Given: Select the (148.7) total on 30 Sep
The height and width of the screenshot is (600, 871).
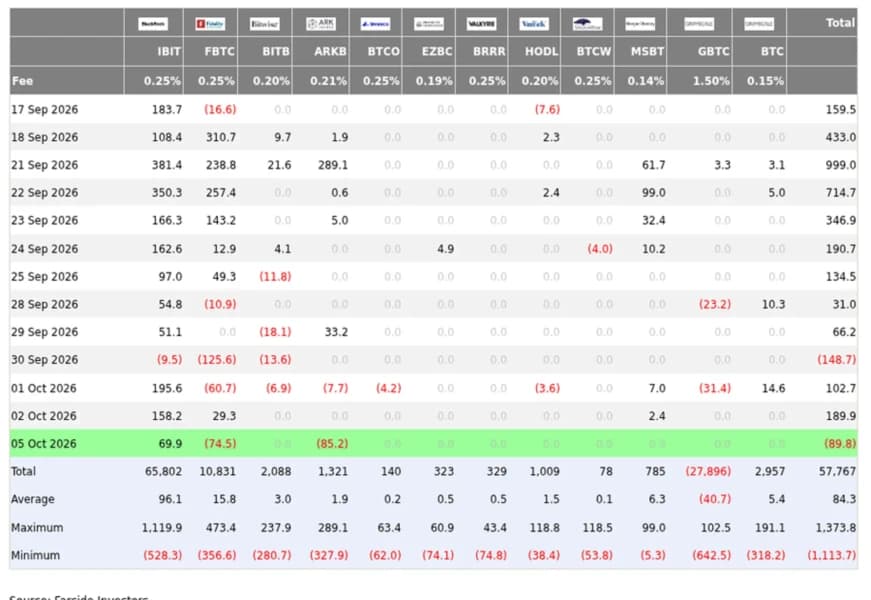Looking at the screenshot, I should point(837,360).
